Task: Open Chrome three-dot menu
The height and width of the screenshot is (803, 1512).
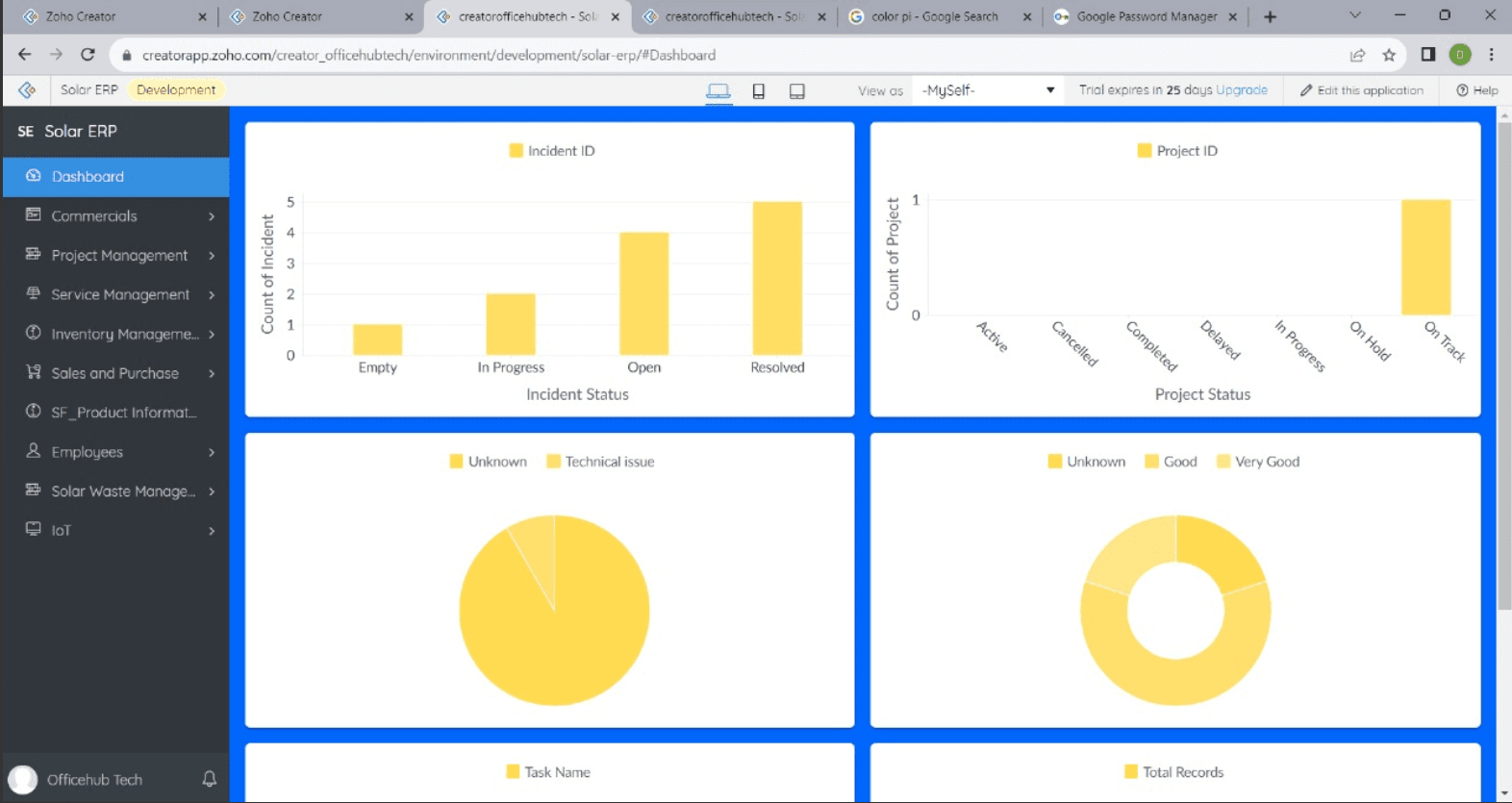Action: click(x=1492, y=55)
